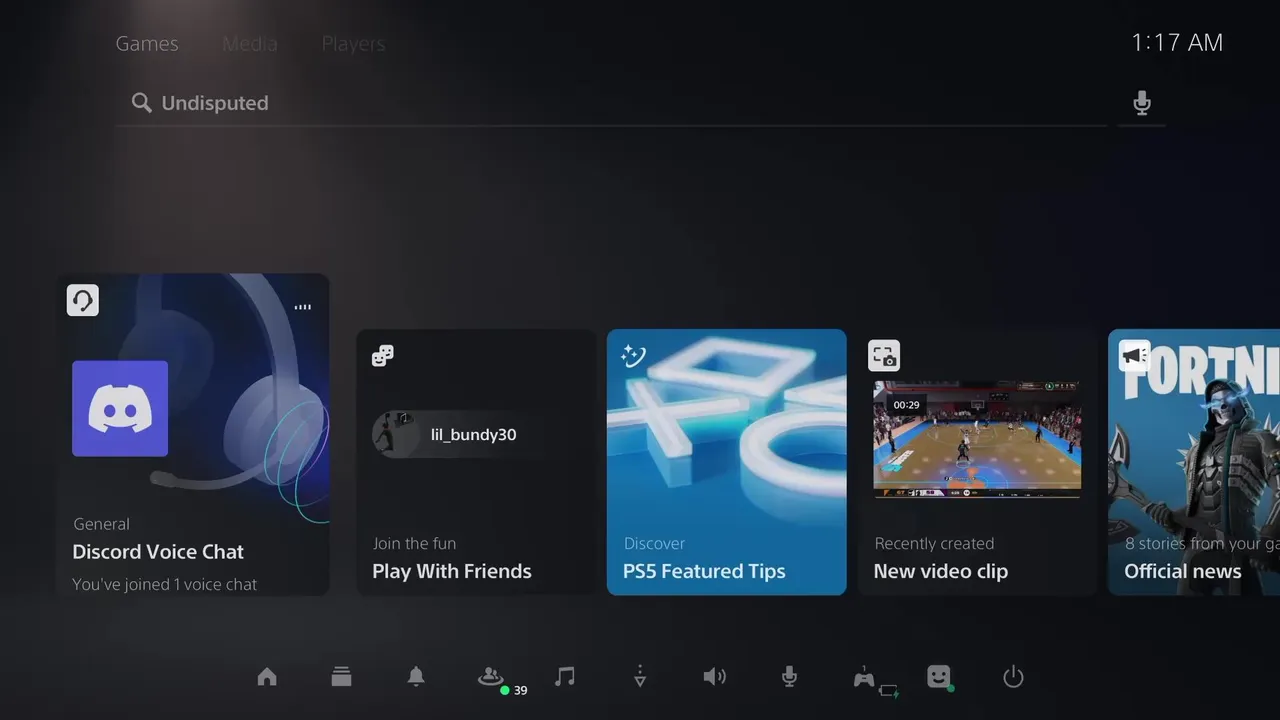The image size is (1280, 720).
Task: Click "Recently created" label
Action: coord(934,544)
